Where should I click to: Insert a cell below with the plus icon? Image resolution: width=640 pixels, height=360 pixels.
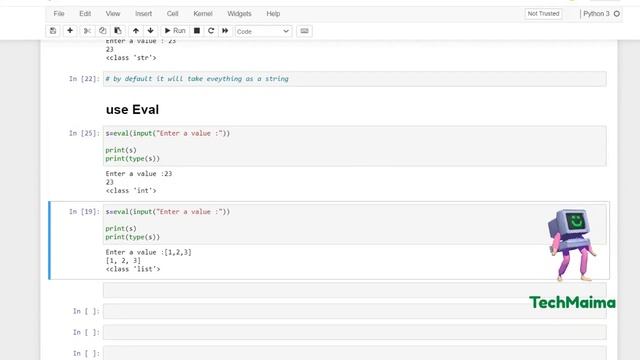70,31
